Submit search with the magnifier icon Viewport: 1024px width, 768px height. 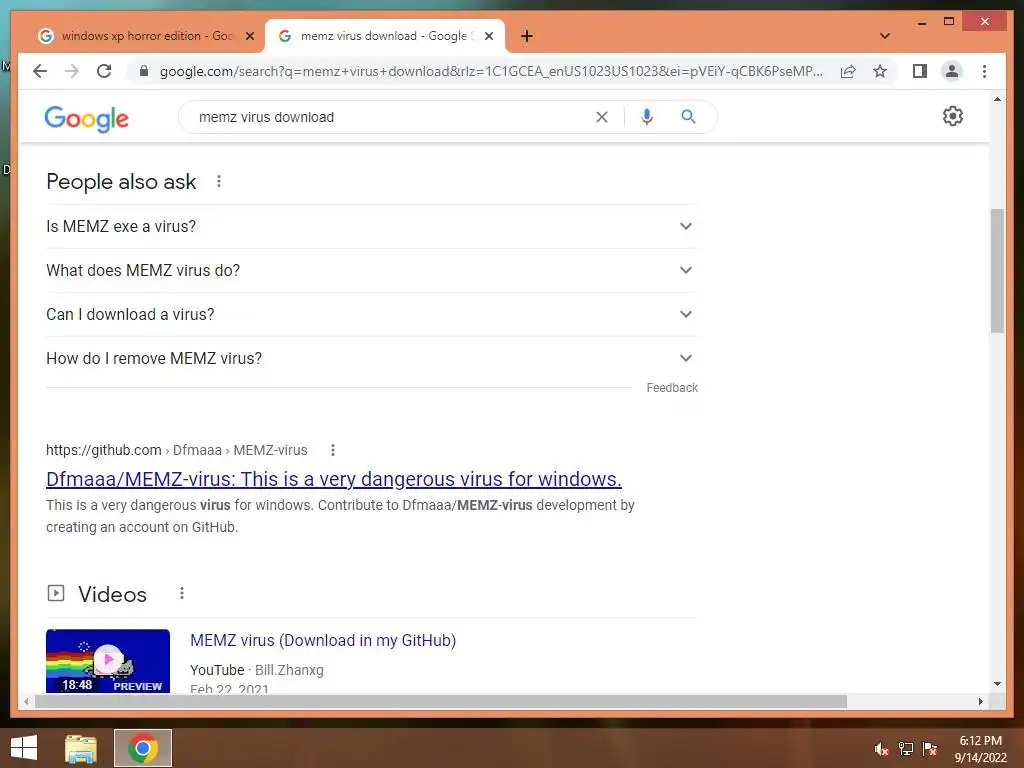click(688, 117)
